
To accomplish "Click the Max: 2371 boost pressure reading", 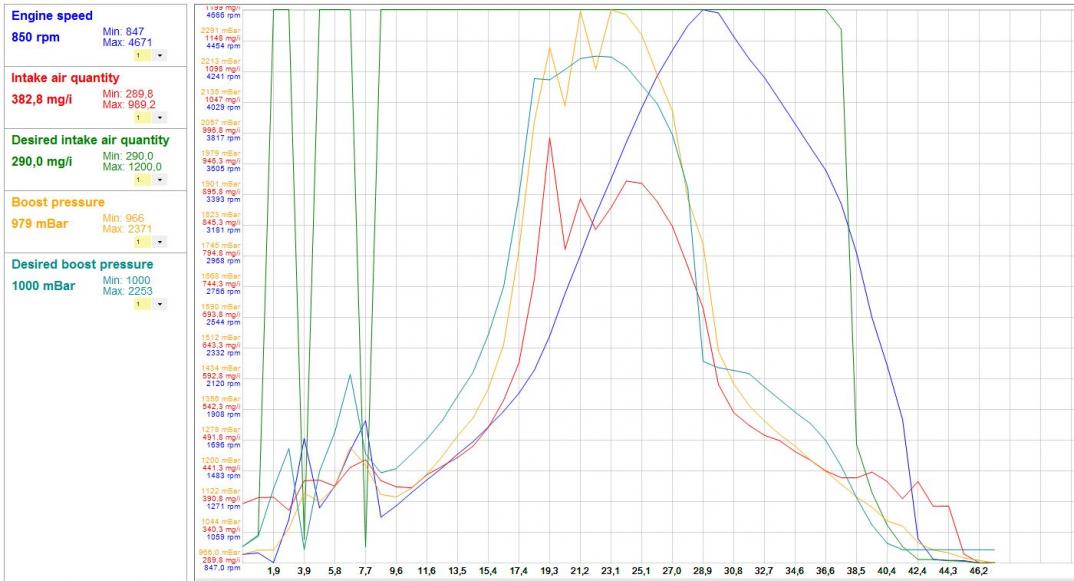I will [x=127, y=229].
